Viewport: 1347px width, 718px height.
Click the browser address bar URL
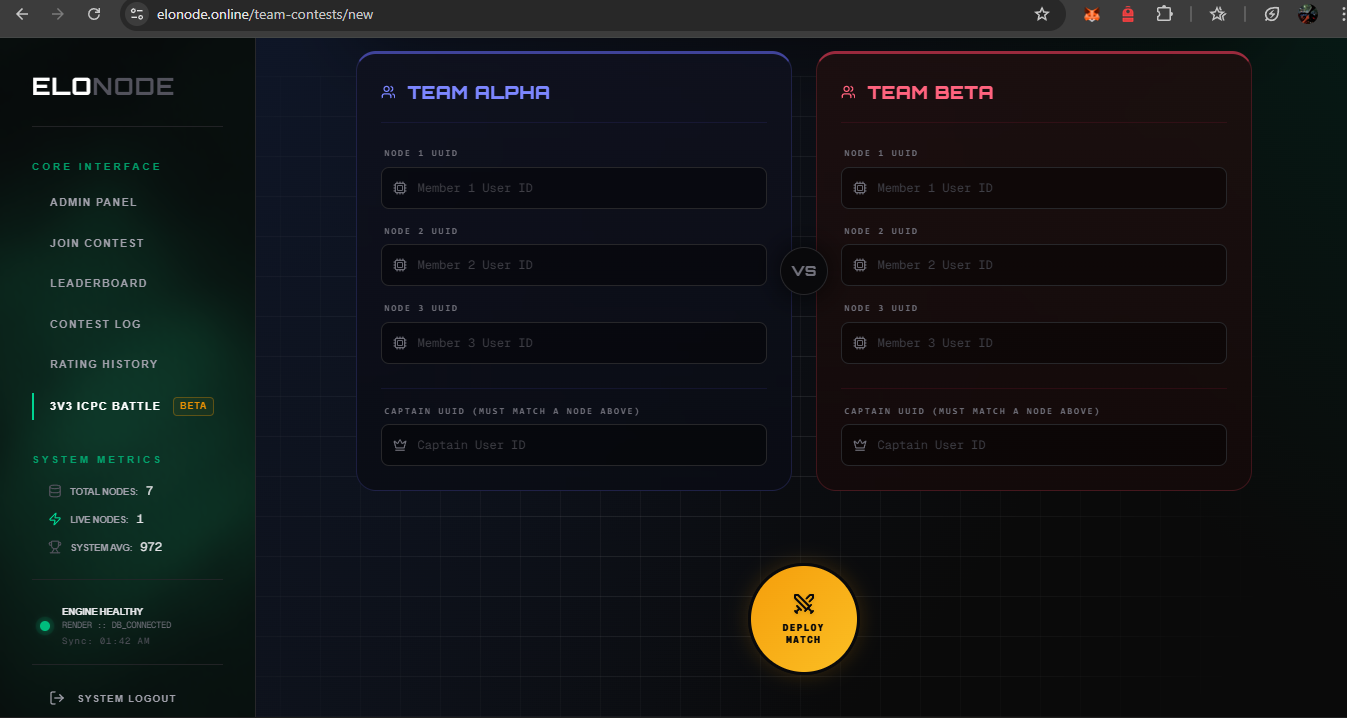pos(265,14)
